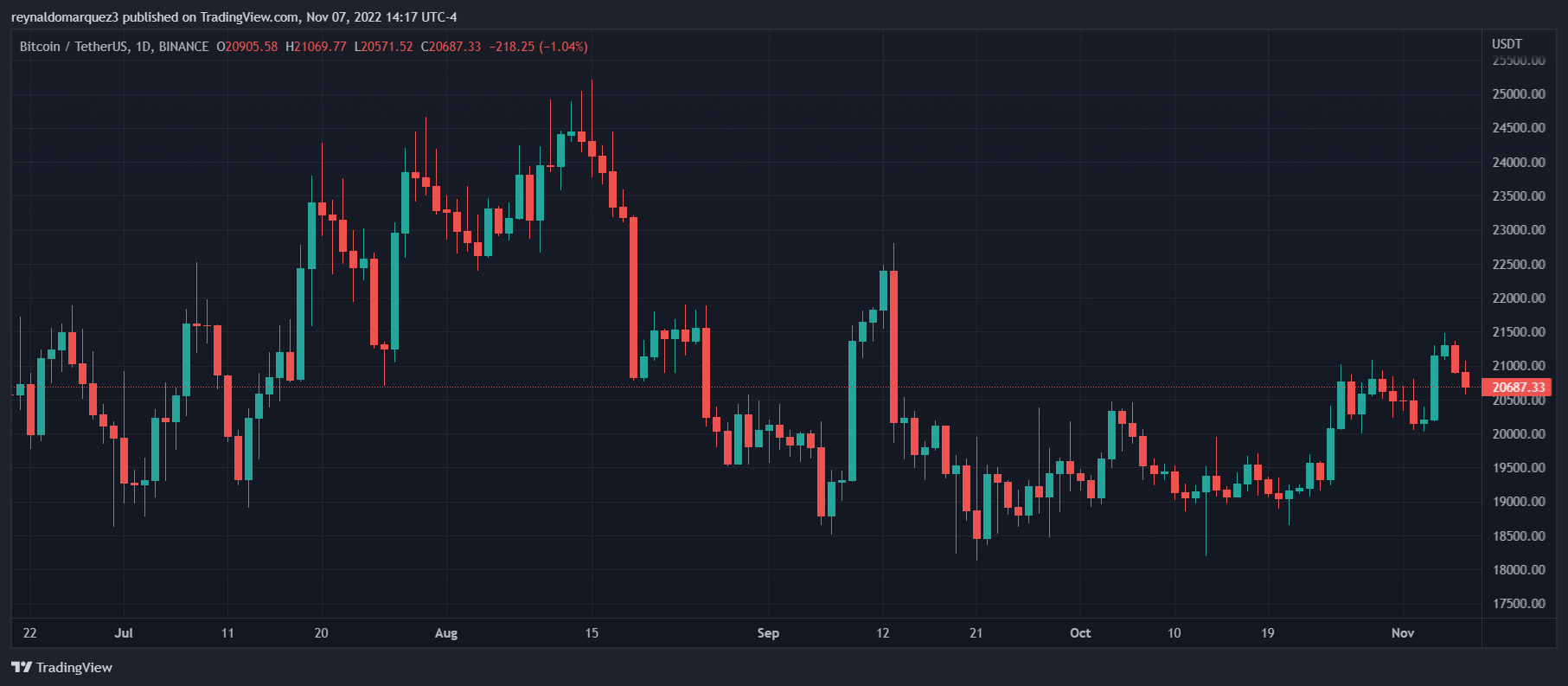The width and height of the screenshot is (1568, 686).
Task: Open the TradingView wordmark link
Action: [74, 667]
